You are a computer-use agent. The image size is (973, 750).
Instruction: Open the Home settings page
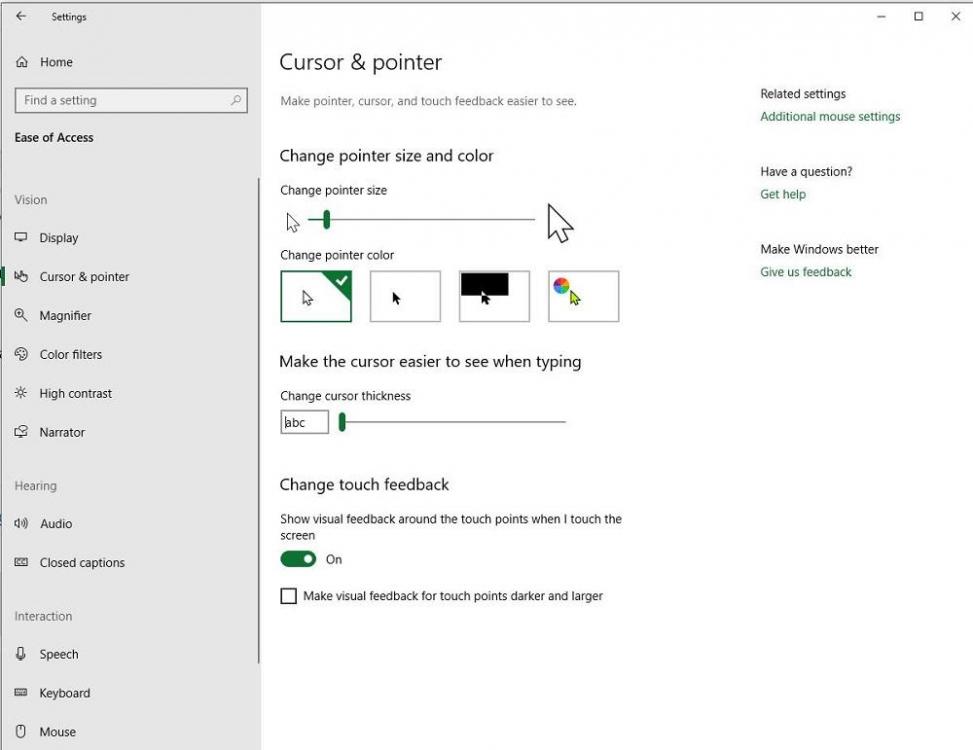[56, 62]
